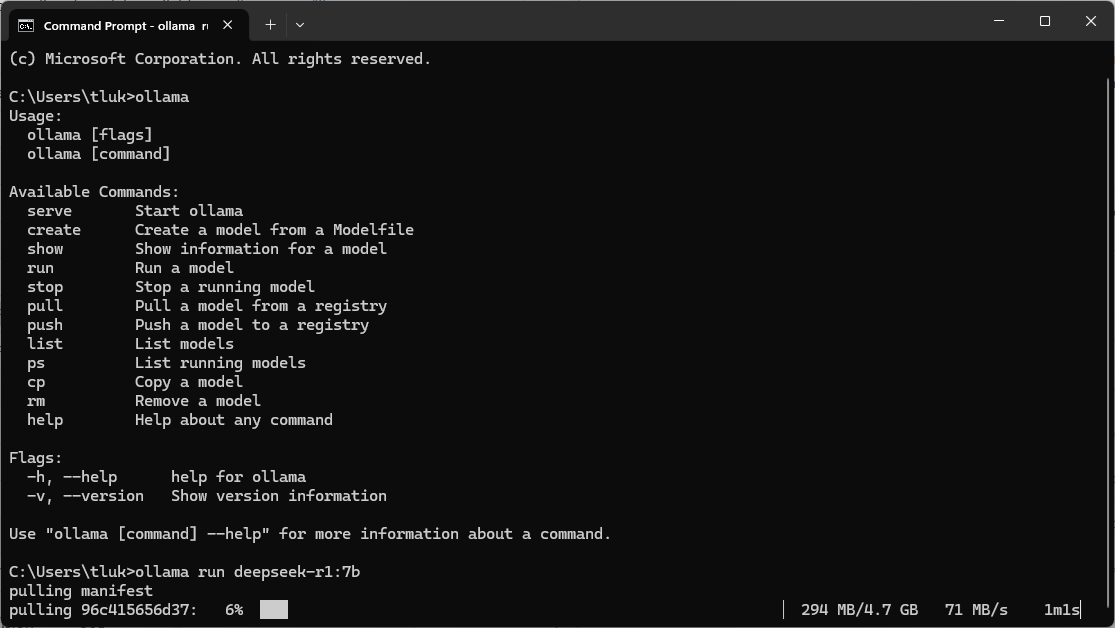Click the 'pull' command in list
This screenshot has height=628, width=1115.
click(45, 306)
